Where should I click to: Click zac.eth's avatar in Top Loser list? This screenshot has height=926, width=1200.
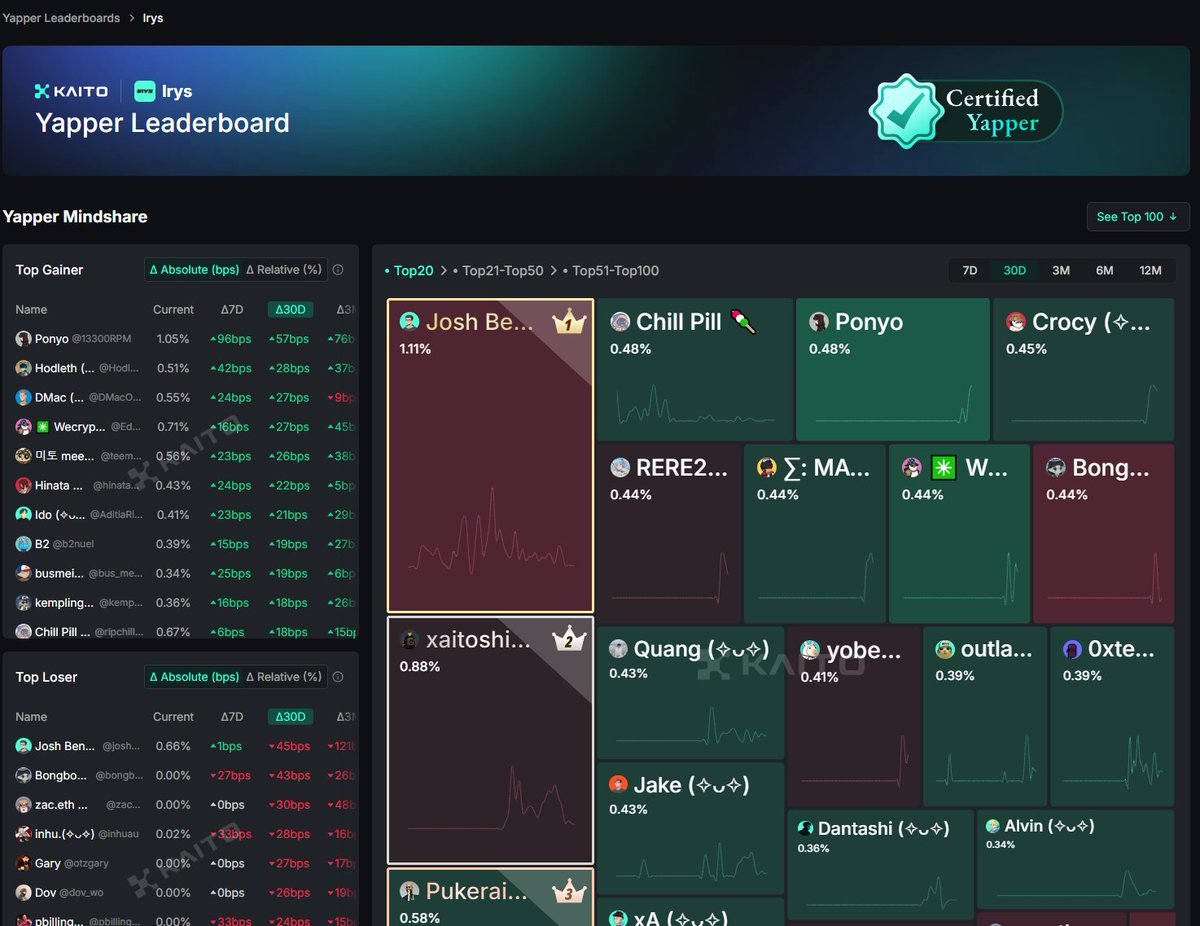click(x=23, y=804)
